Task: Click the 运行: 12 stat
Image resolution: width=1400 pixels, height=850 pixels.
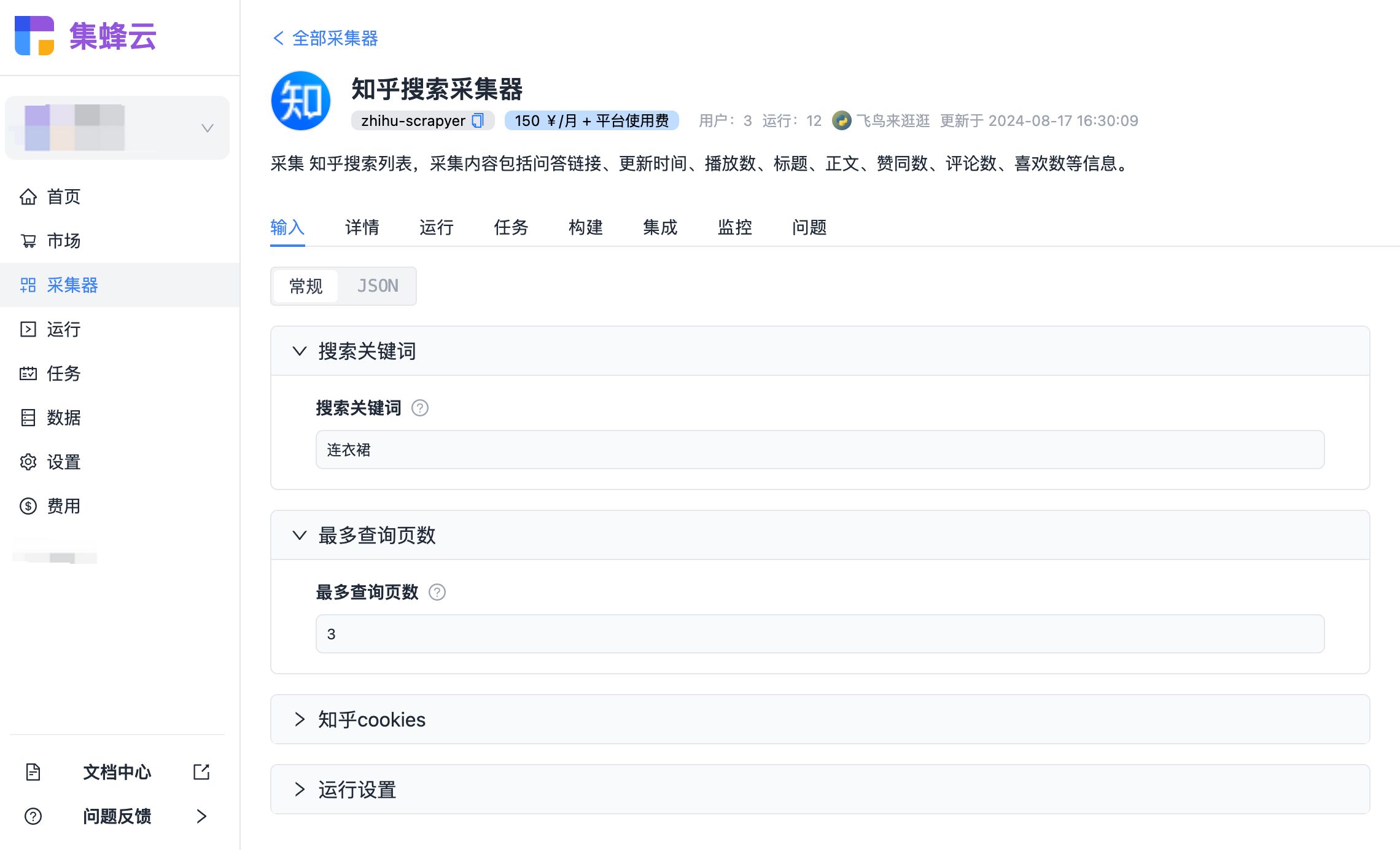Action: (792, 120)
